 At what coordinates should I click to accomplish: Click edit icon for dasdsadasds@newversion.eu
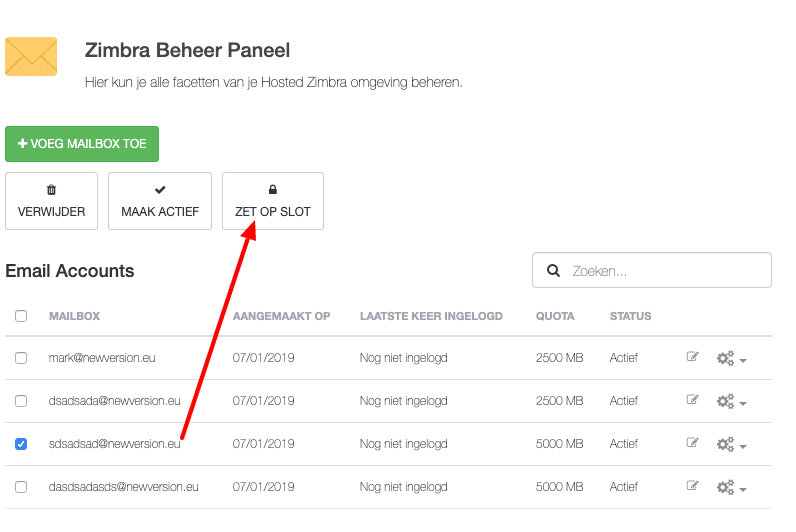coord(692,487)
